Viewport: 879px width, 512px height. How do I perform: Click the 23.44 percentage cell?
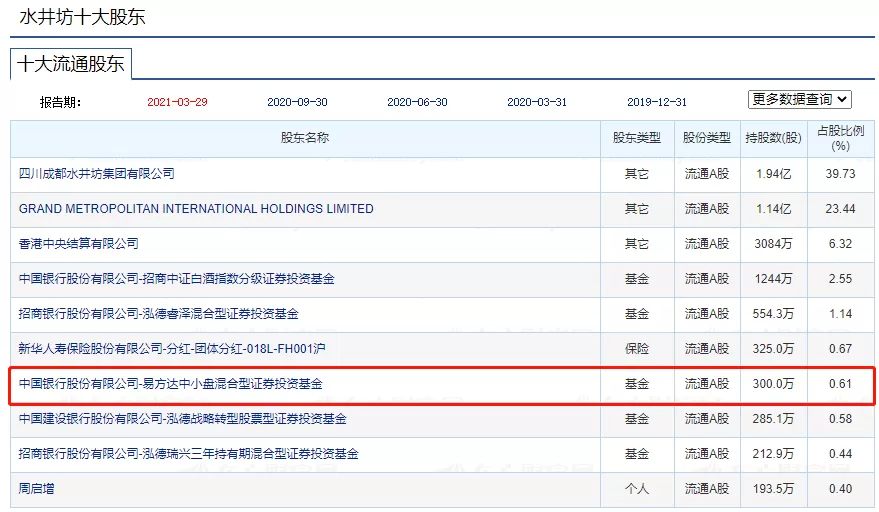click(x=840, y=209)
